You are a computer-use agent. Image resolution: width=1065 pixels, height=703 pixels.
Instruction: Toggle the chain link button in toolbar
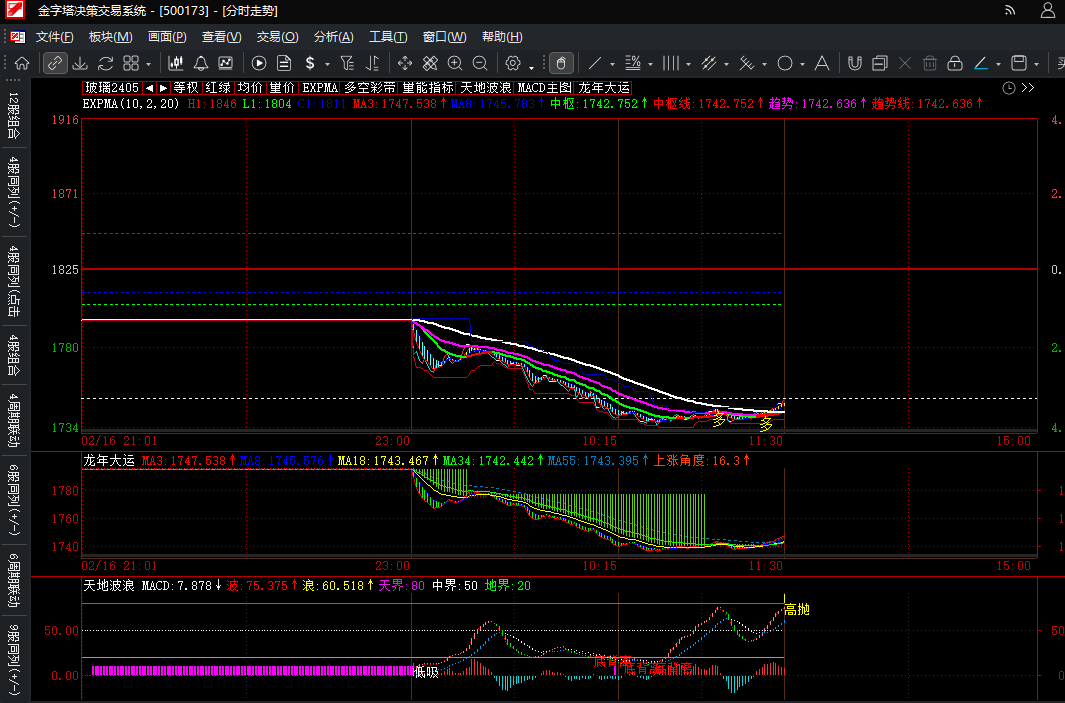[x=54, y=63]
